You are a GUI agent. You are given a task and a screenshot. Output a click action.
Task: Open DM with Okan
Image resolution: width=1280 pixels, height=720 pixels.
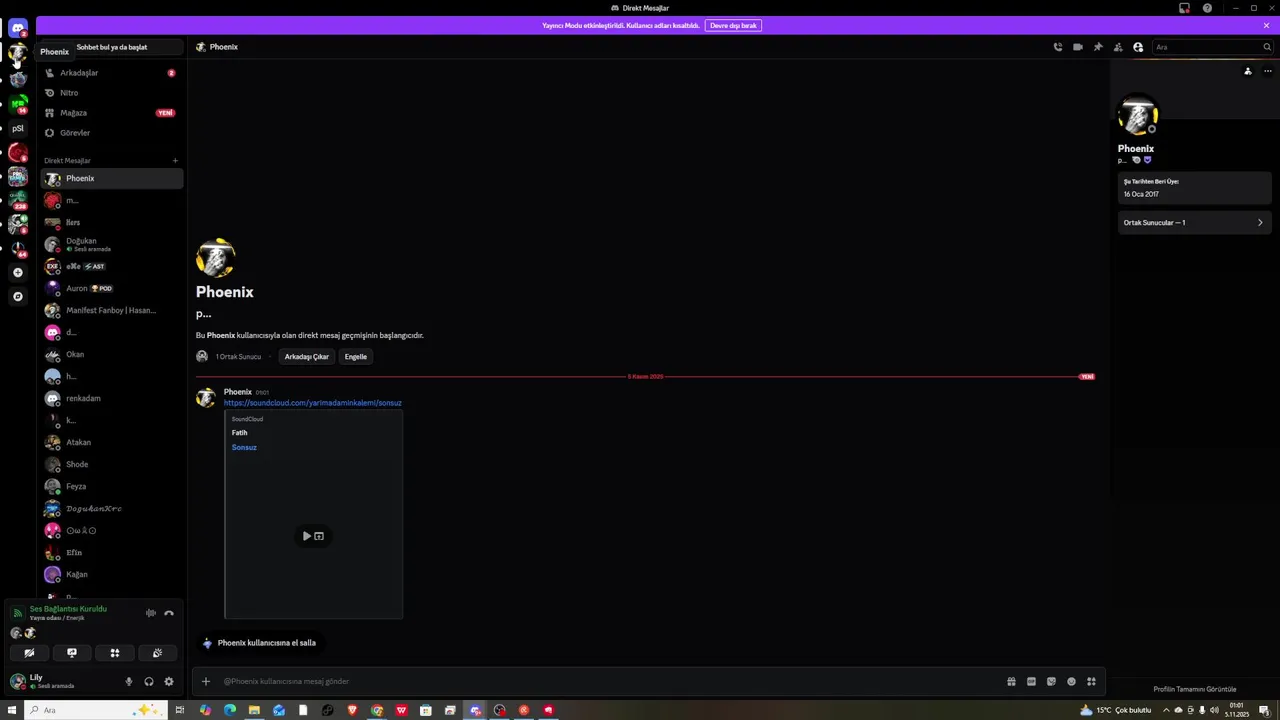pos(111,354)
